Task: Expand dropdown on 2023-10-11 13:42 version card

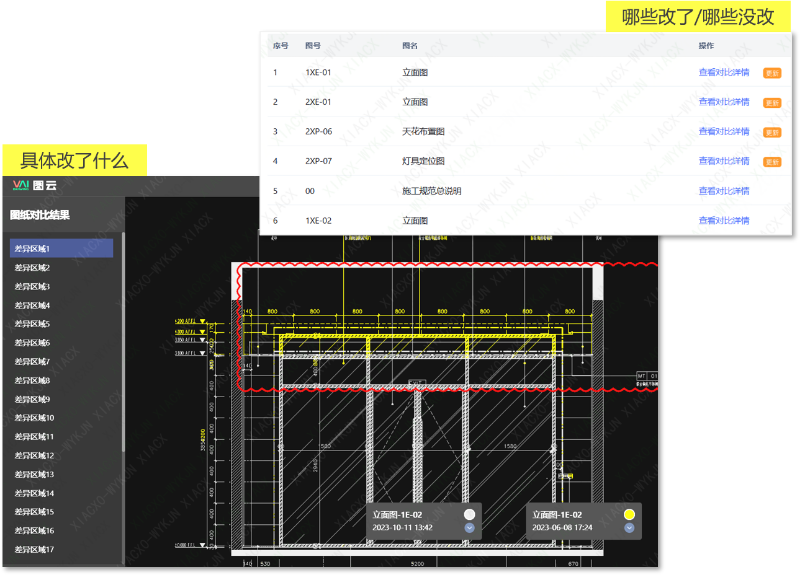Action: (470, 528)
